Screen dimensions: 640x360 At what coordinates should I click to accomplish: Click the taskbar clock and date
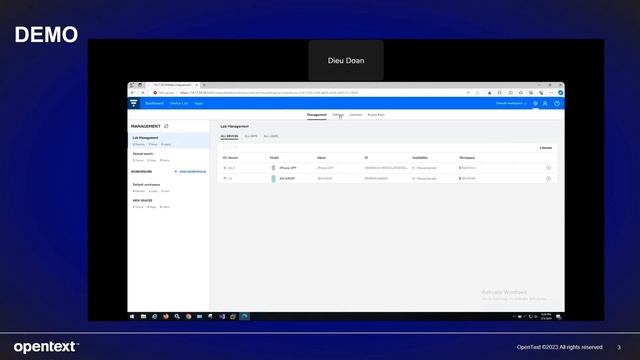tap(546, 316)
